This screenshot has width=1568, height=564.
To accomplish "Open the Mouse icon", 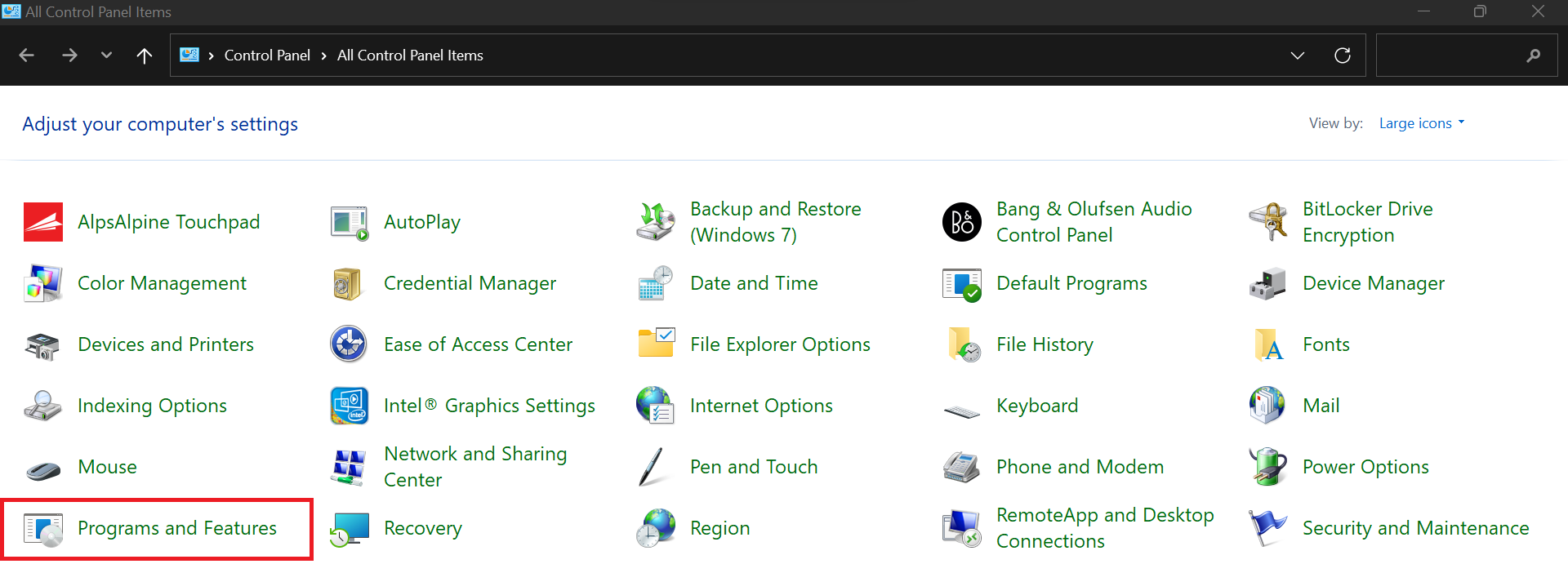I will coord(43,470).
